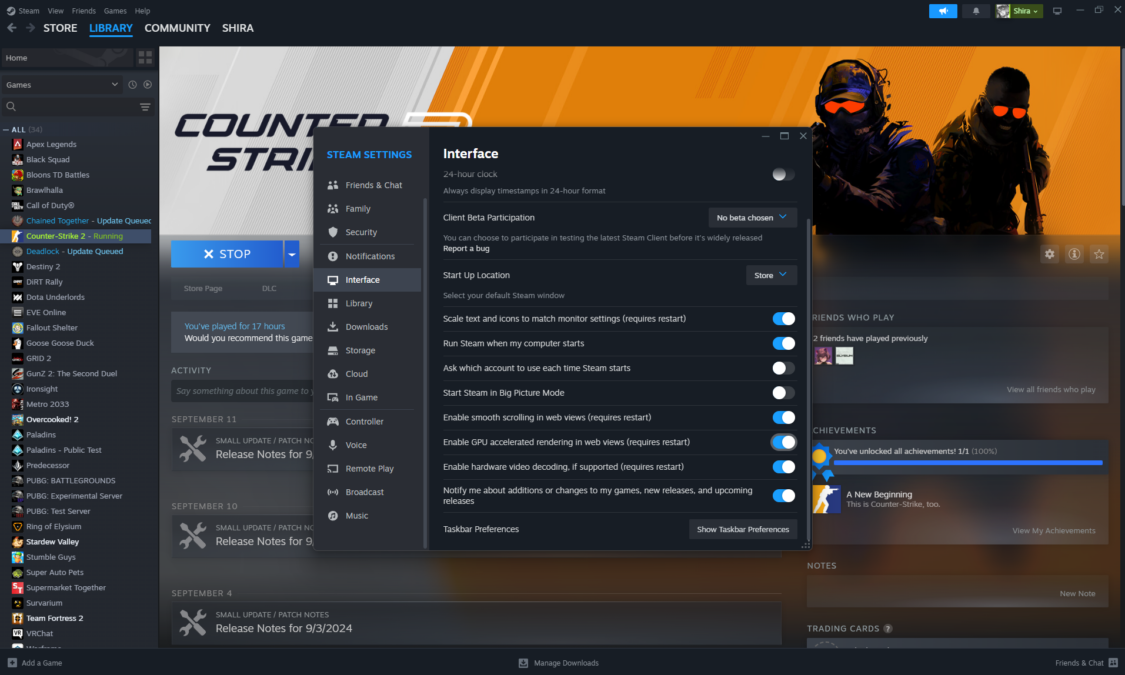This screenshot has height=675, width=1125.
Task: Disable GPU accelerated rendering in web views
Action: [783, 442]
